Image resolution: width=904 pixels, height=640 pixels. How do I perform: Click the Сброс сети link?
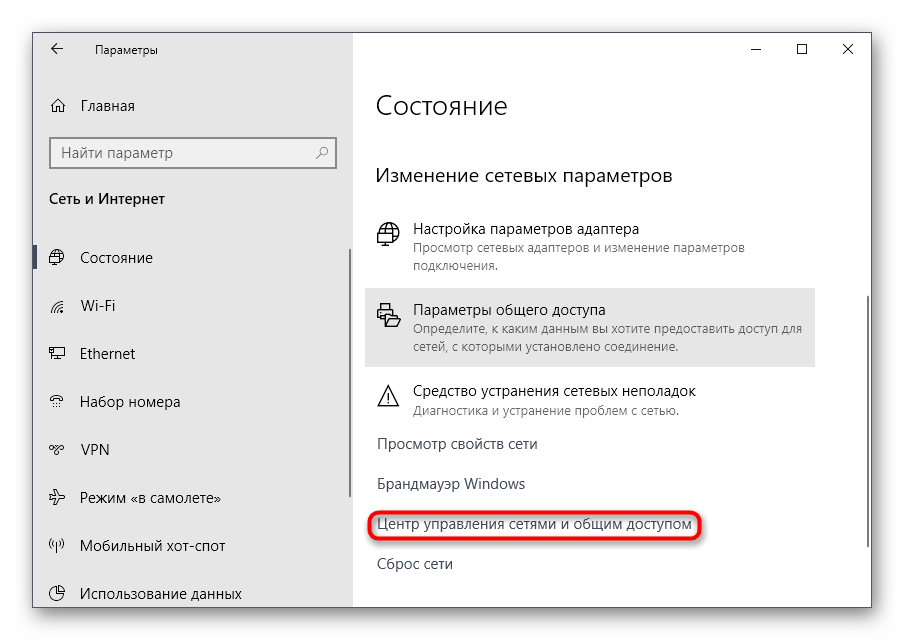415,564
